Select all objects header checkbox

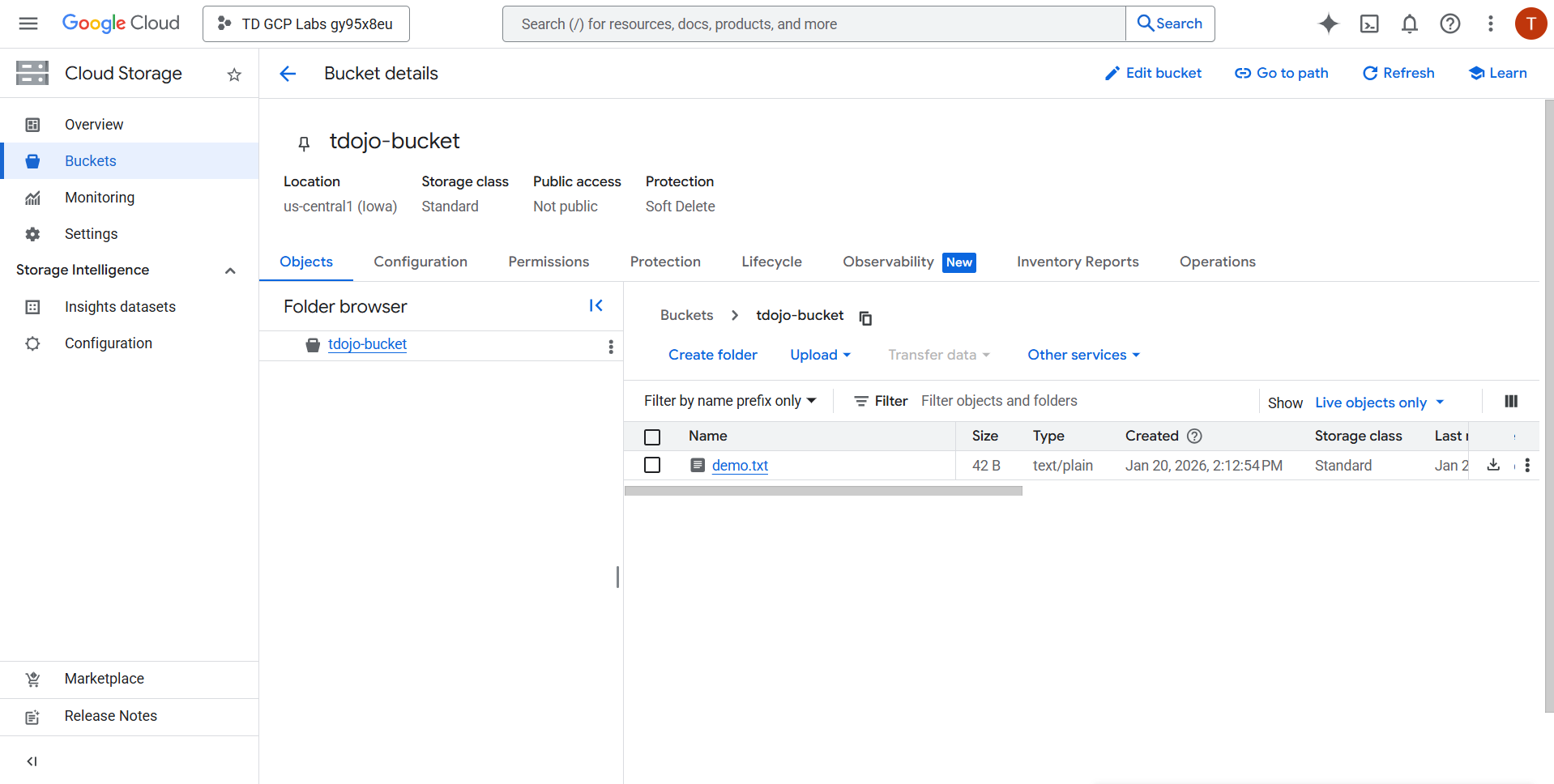point(652,437)
